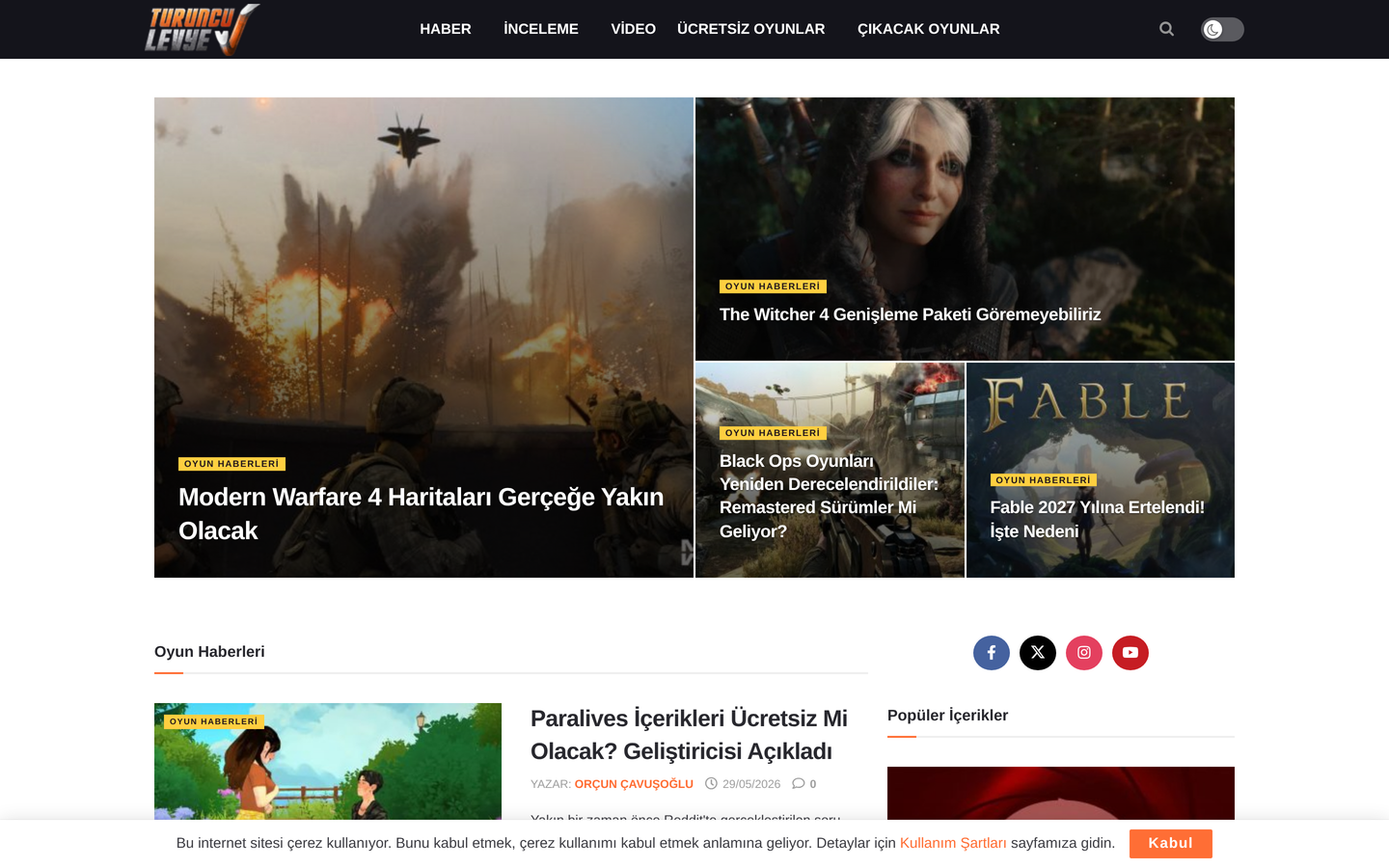Click the Oyun Haberleri section heading
The image size is (1389, 868).
[209, 652]
